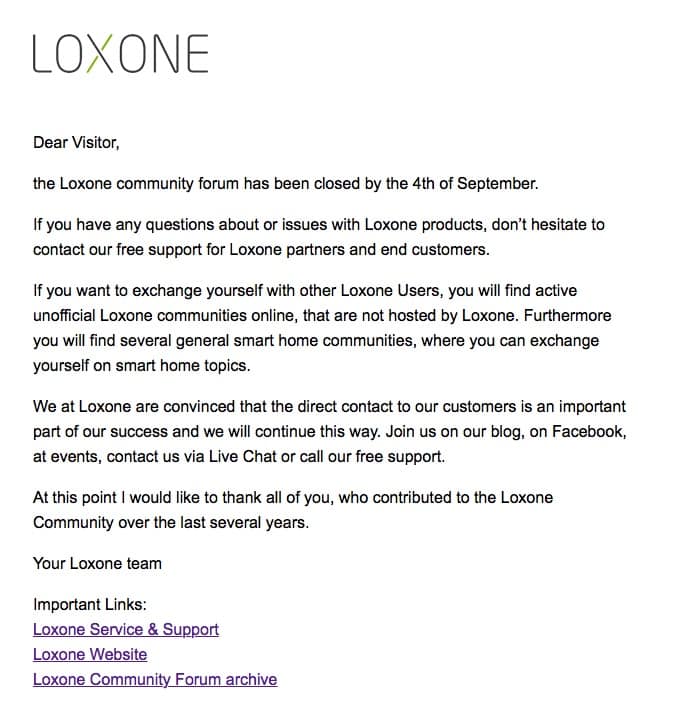Open the Loxone Community Forum archive link

point(155,679)
